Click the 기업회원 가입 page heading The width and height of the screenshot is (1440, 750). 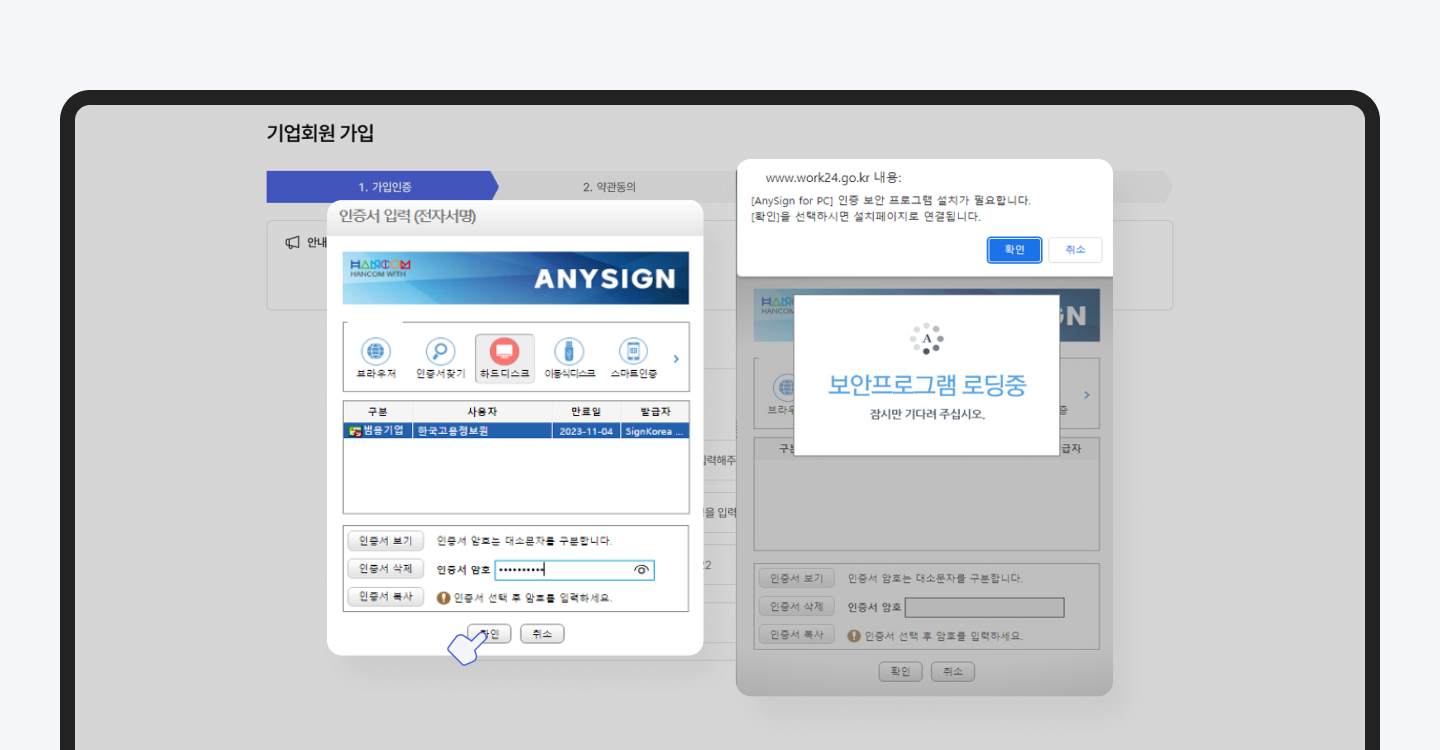320,133
